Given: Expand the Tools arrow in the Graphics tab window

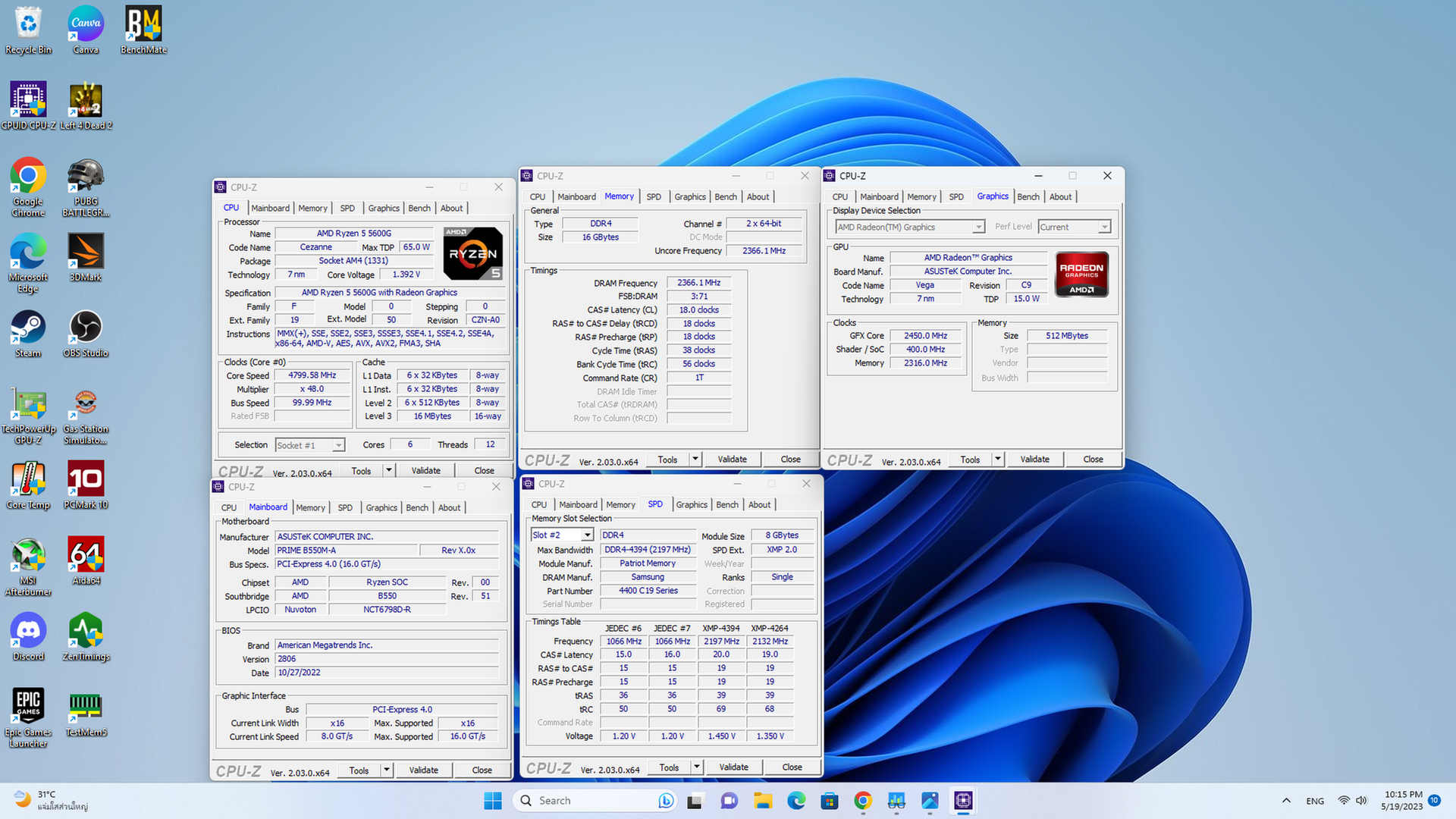Looking at the screenshot, I should point(998,459).
